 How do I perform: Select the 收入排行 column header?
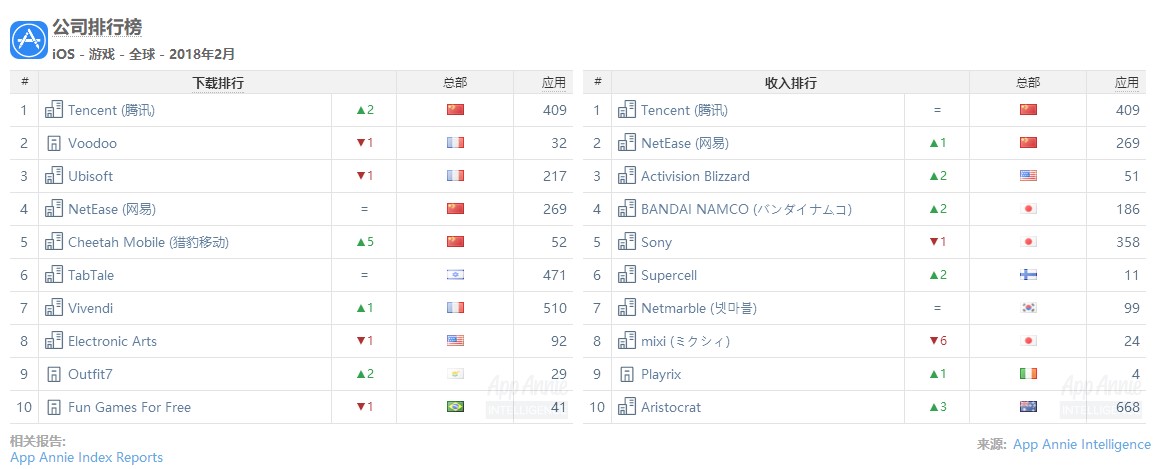[791, 83]
